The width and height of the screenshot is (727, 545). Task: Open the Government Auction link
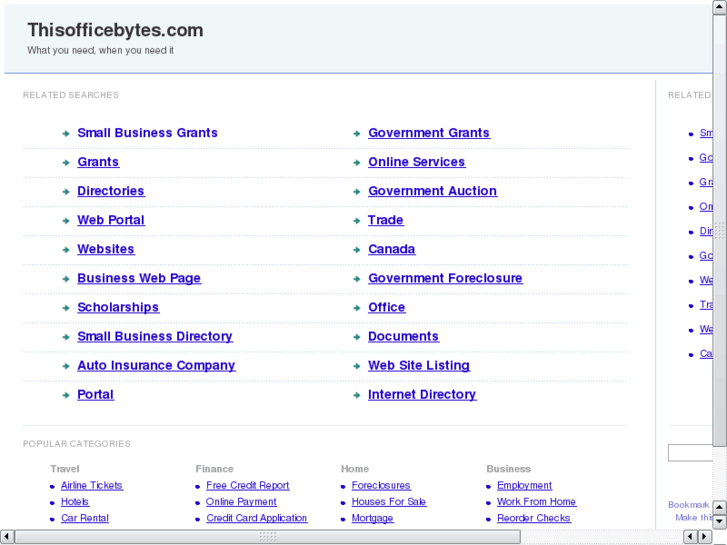432,191
